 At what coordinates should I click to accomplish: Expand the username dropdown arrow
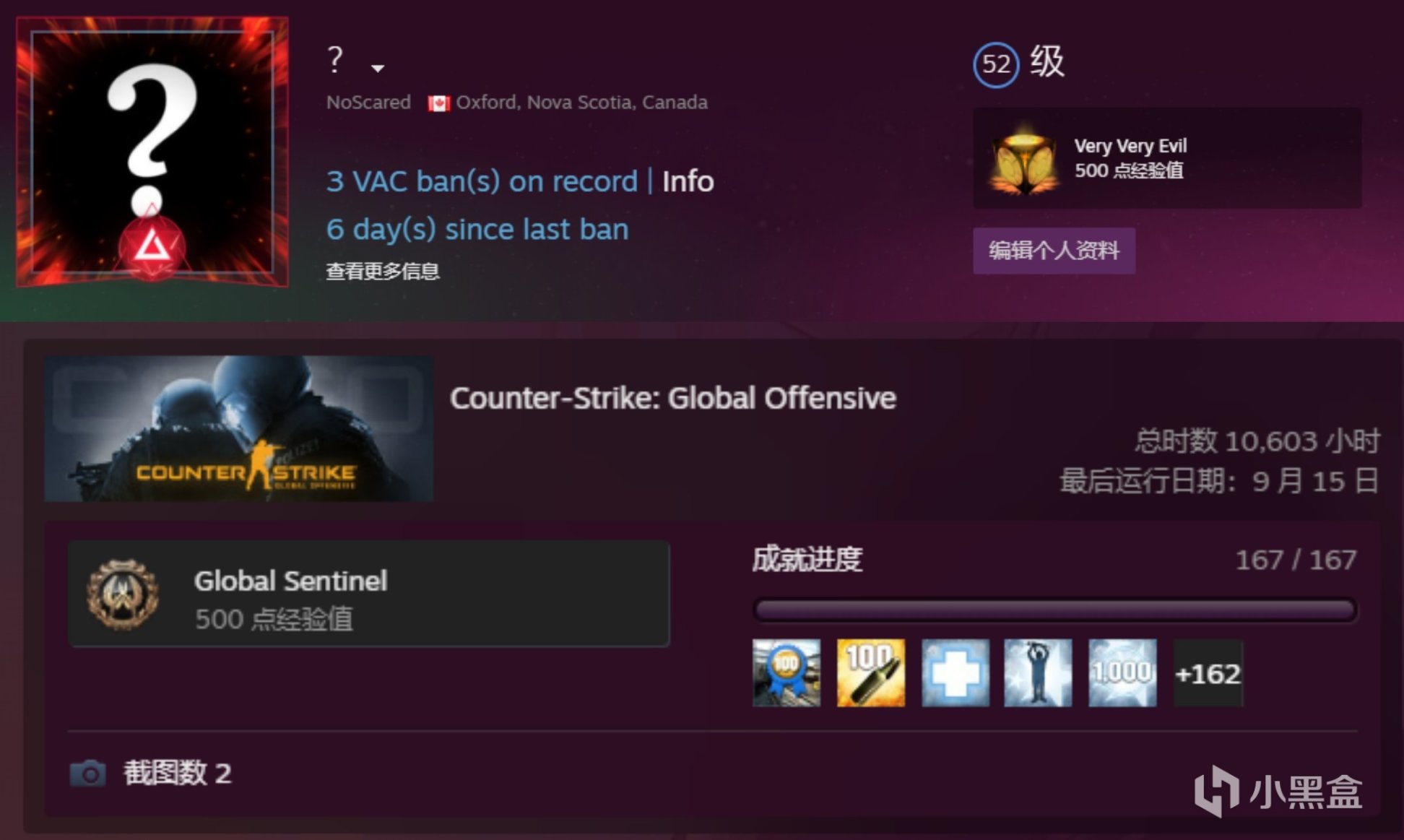[377, 68]
